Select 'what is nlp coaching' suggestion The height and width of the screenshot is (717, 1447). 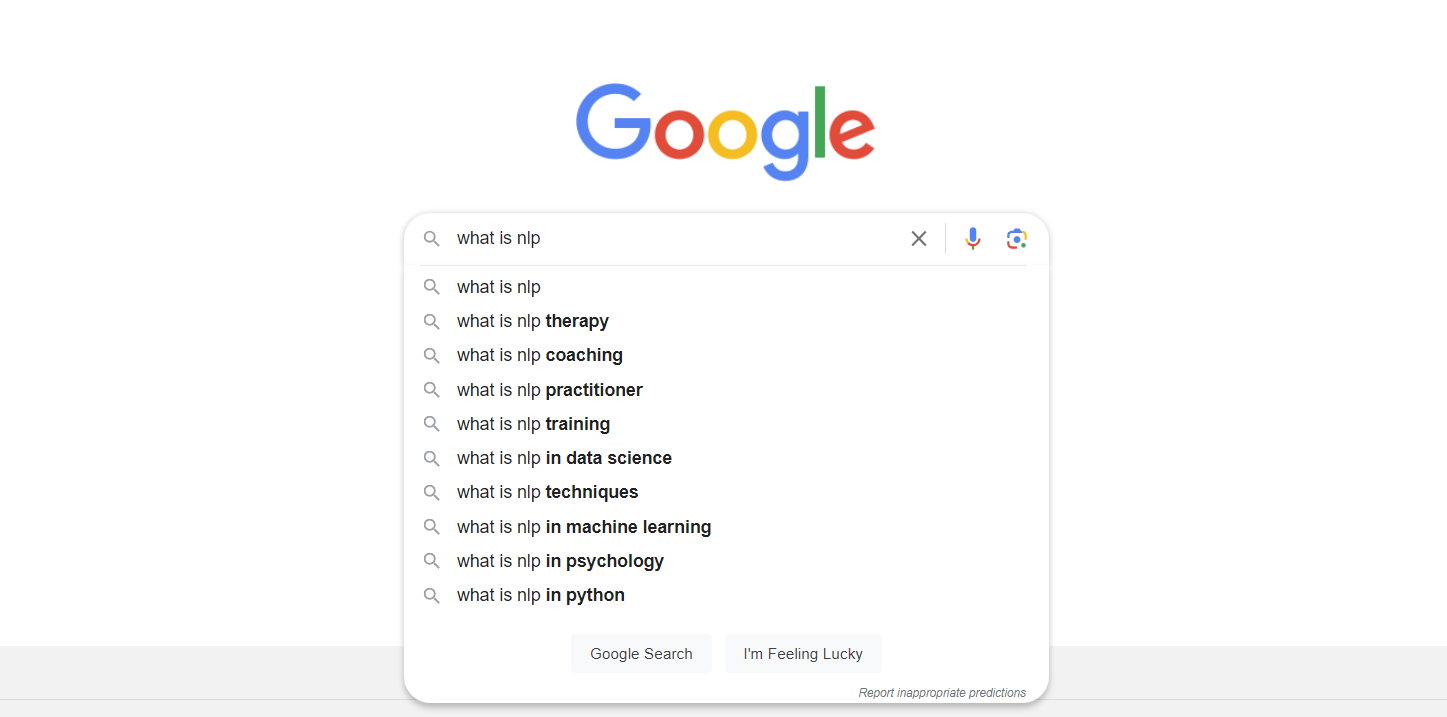[x=540, y=355]
